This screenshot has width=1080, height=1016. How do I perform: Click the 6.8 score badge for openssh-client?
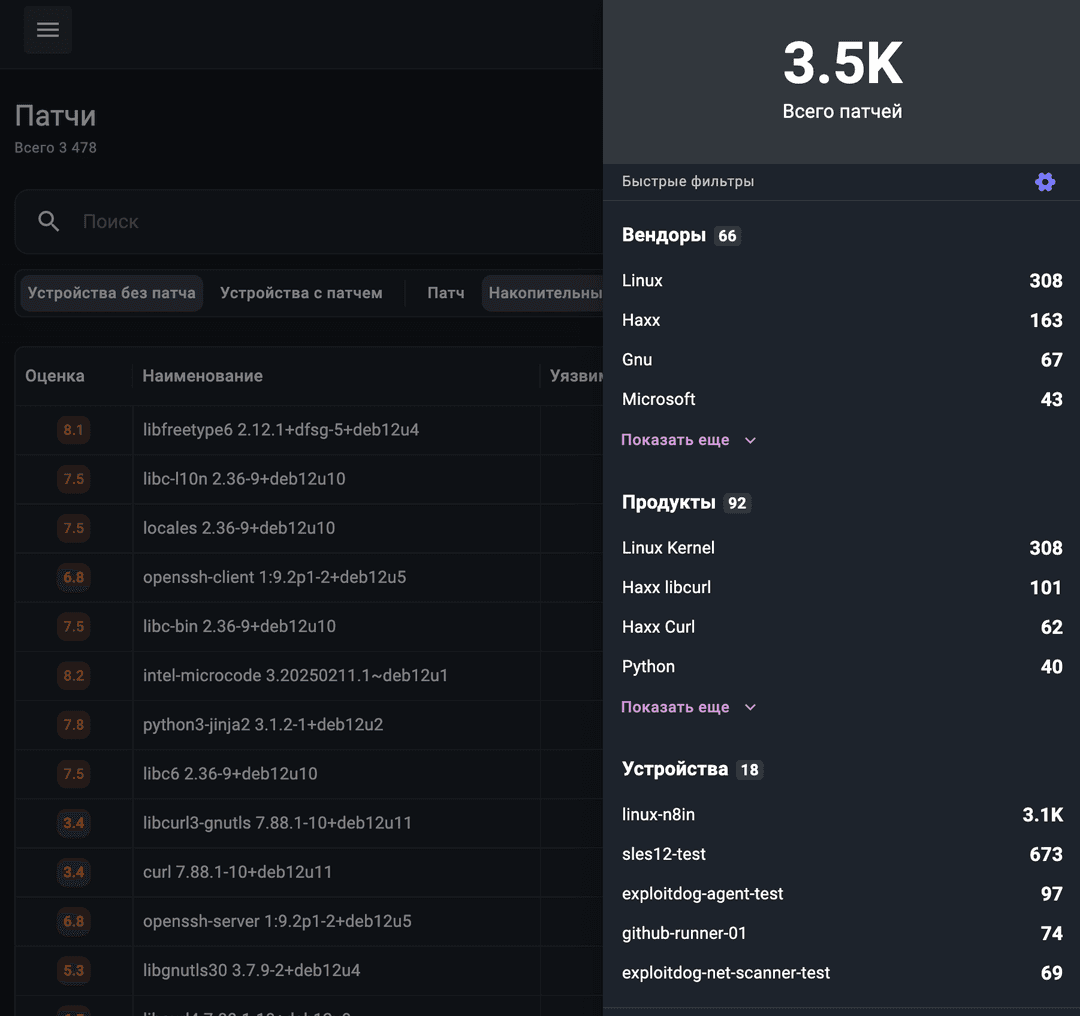coord(74,578)
